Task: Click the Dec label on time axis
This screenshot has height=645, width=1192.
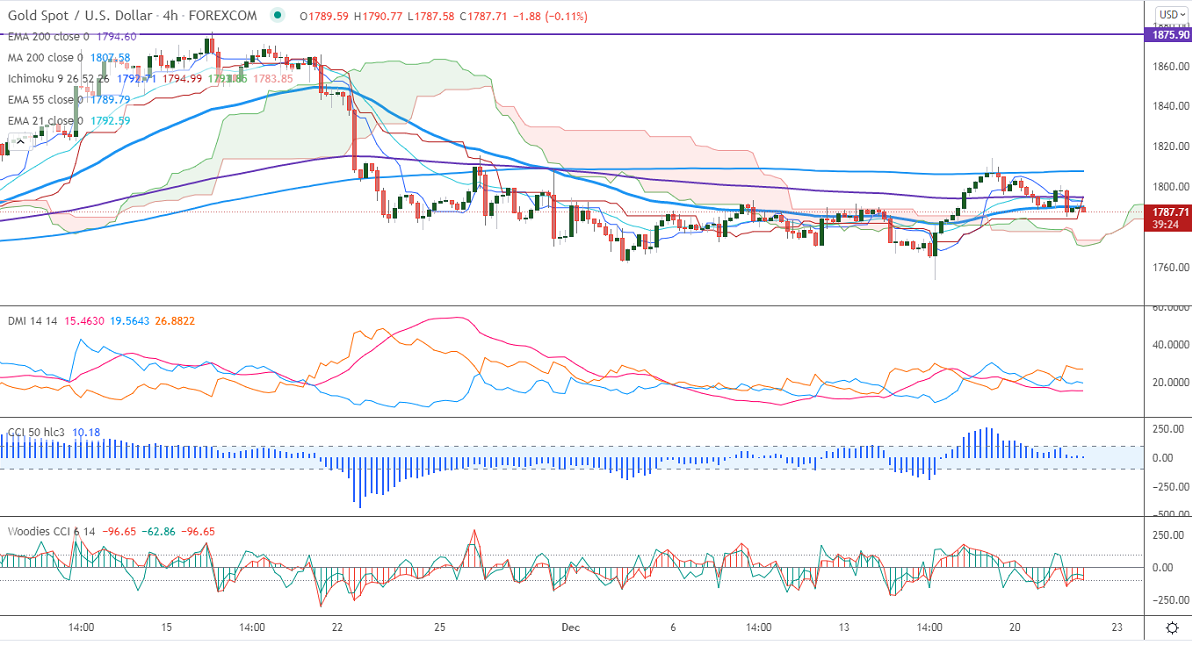Action: coord(570,628)
